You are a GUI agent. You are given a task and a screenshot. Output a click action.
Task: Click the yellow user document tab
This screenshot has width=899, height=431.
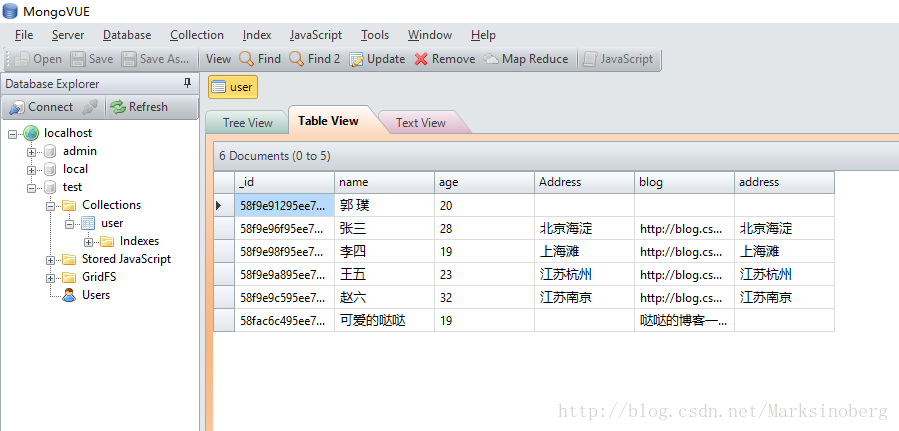click(233, 87)
